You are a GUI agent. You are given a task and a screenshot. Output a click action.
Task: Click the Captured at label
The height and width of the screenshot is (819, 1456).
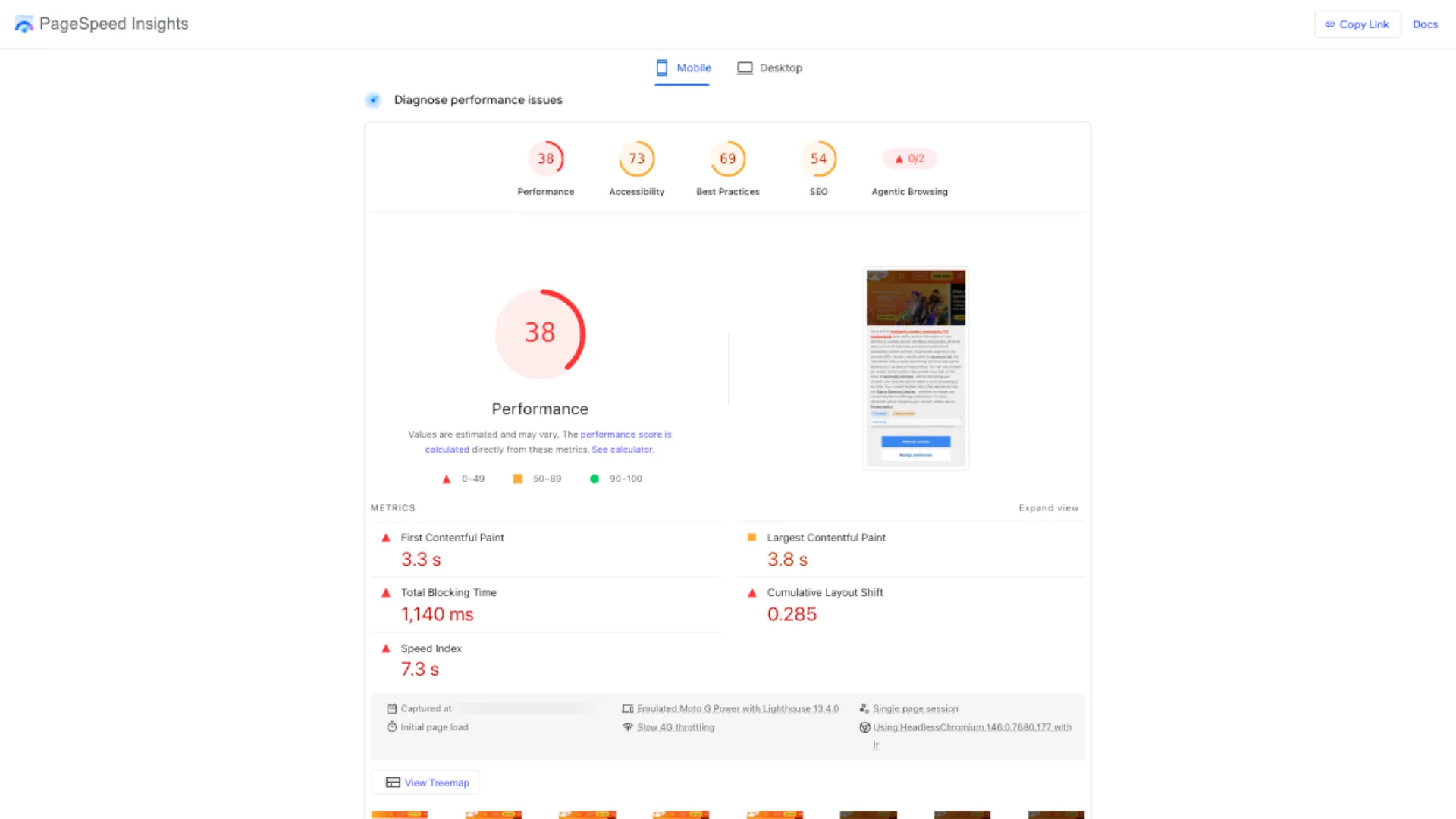pos(426,709)
